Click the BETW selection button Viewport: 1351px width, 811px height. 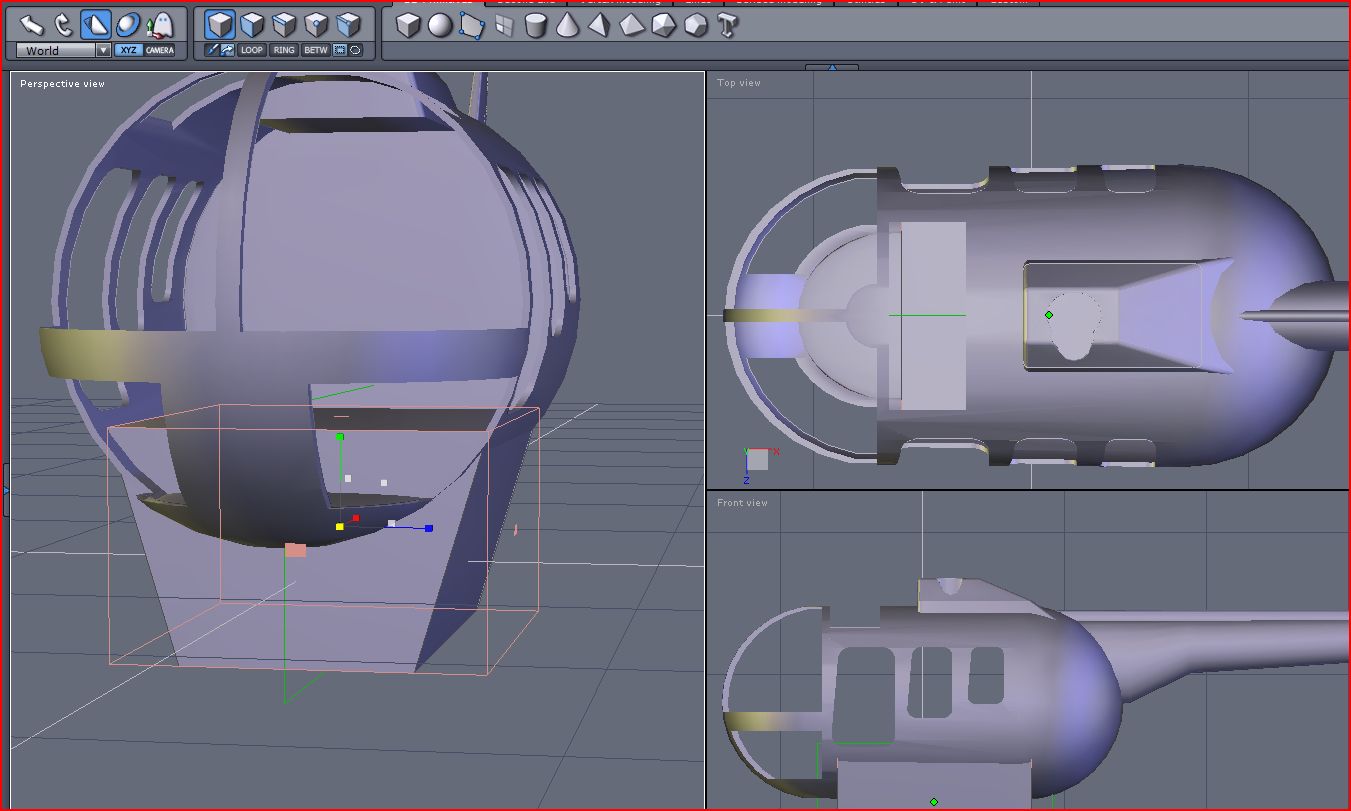[315, 50]
